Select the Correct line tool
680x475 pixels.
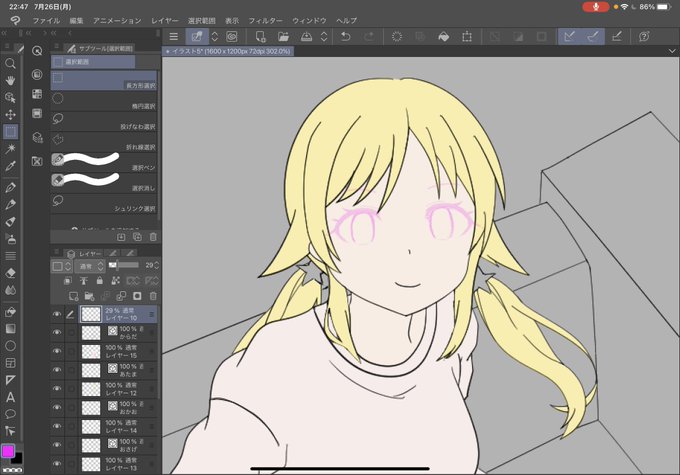pos(10,431)
